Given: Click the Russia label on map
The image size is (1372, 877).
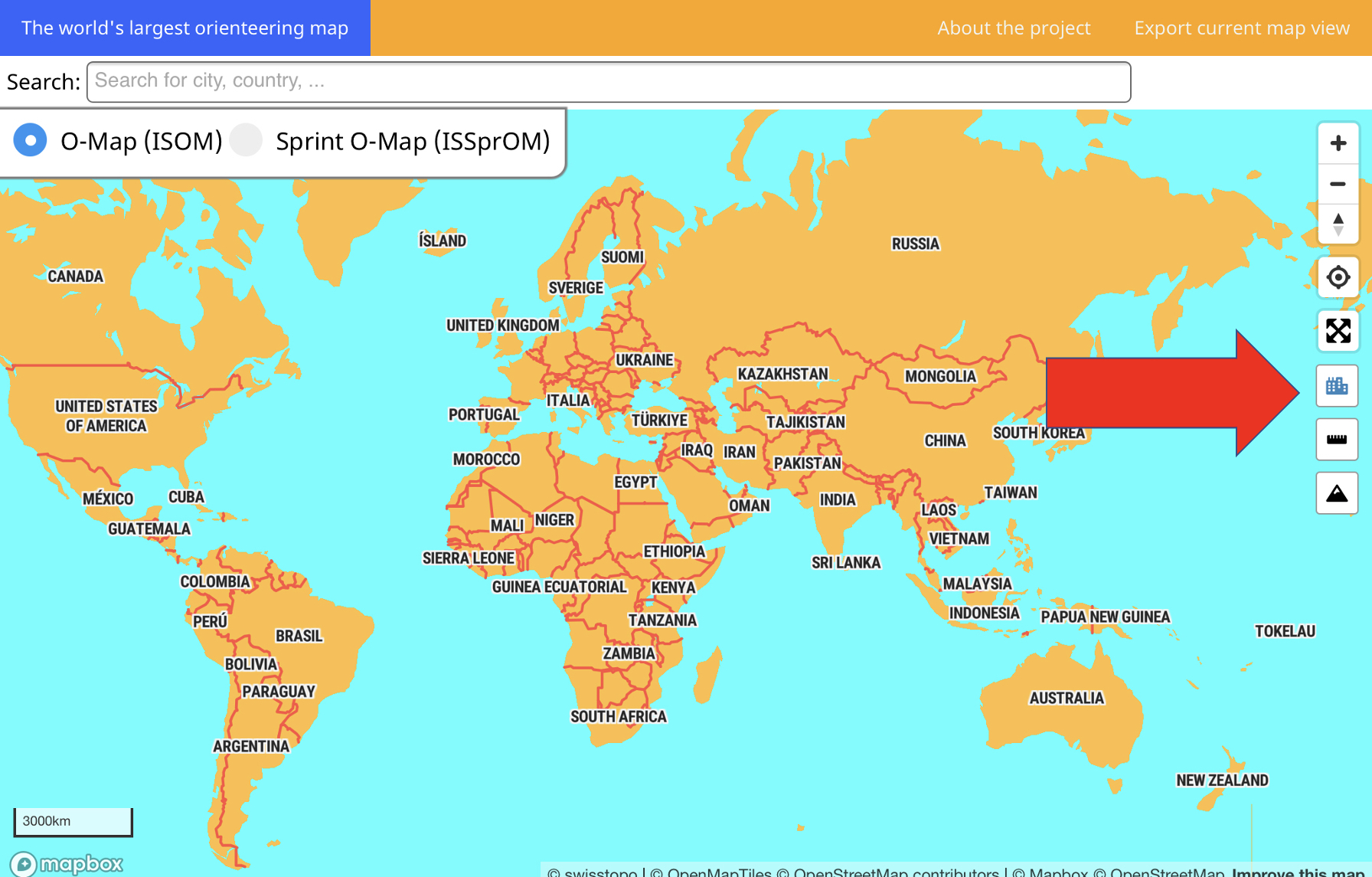Looking at the screenshot, I should [915, 244].
